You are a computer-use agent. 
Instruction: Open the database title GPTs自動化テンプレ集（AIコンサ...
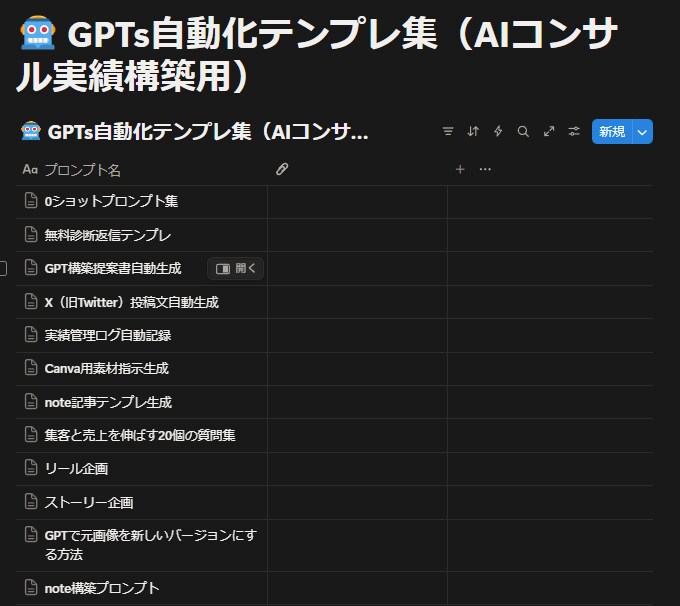point(208,131)
